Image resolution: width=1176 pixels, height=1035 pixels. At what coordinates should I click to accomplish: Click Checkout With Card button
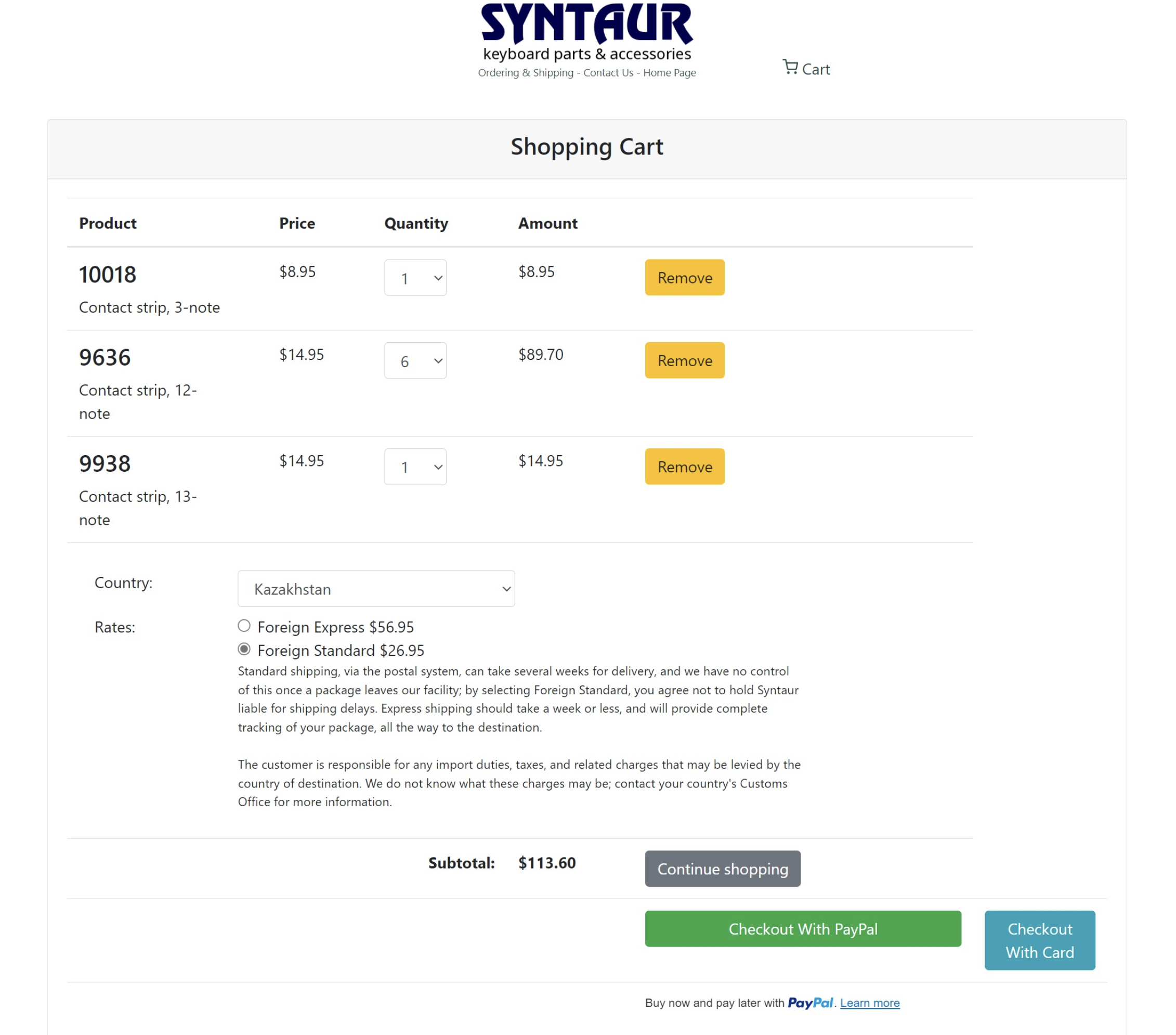click(1039, 940)
